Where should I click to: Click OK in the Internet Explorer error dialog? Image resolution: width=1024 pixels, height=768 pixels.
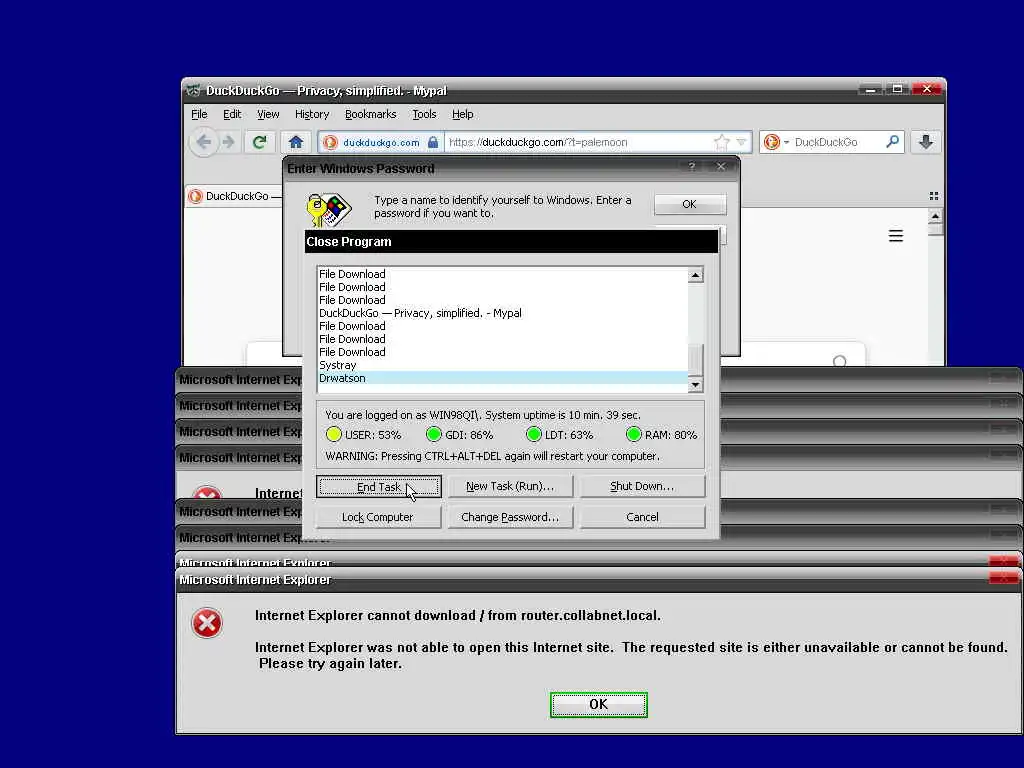click(599, 705)
